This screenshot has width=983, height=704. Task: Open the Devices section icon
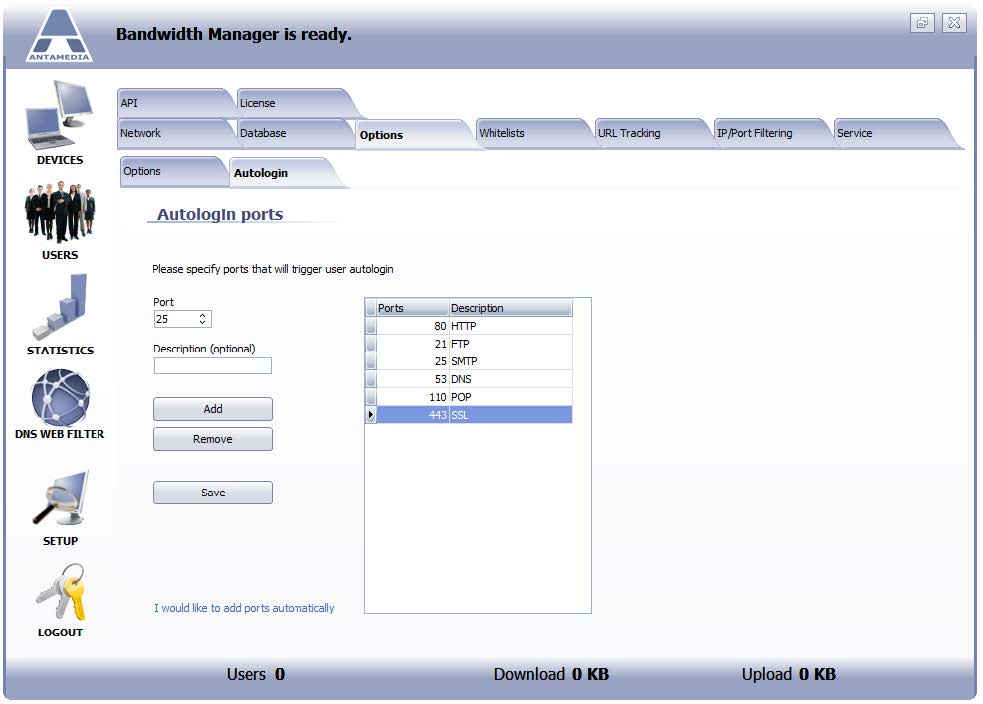(60, 114)
